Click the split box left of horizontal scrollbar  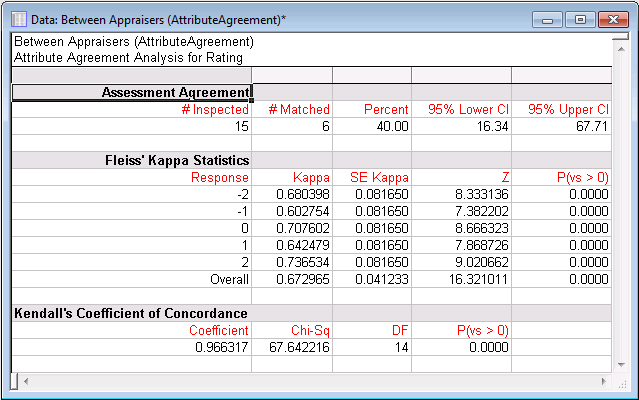pyautogui.click(x=14, y=382)
